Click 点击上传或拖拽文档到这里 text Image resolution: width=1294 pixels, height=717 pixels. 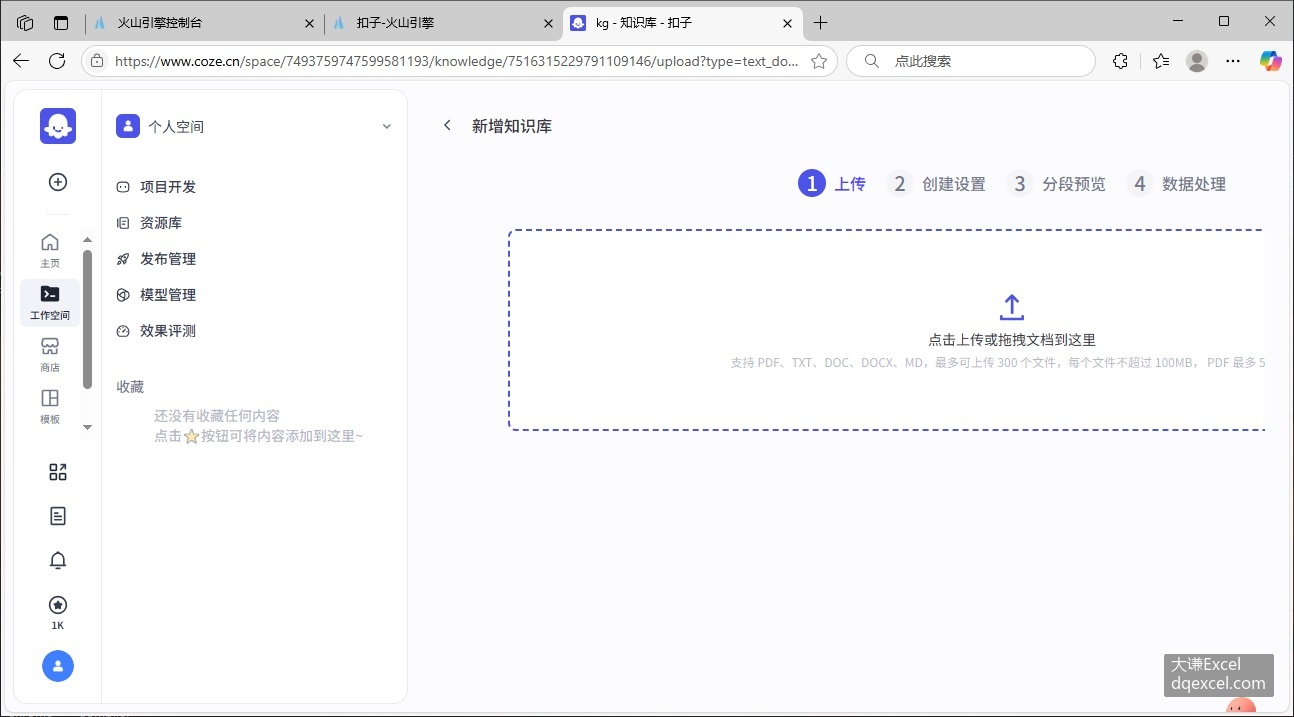(1012, 340)
